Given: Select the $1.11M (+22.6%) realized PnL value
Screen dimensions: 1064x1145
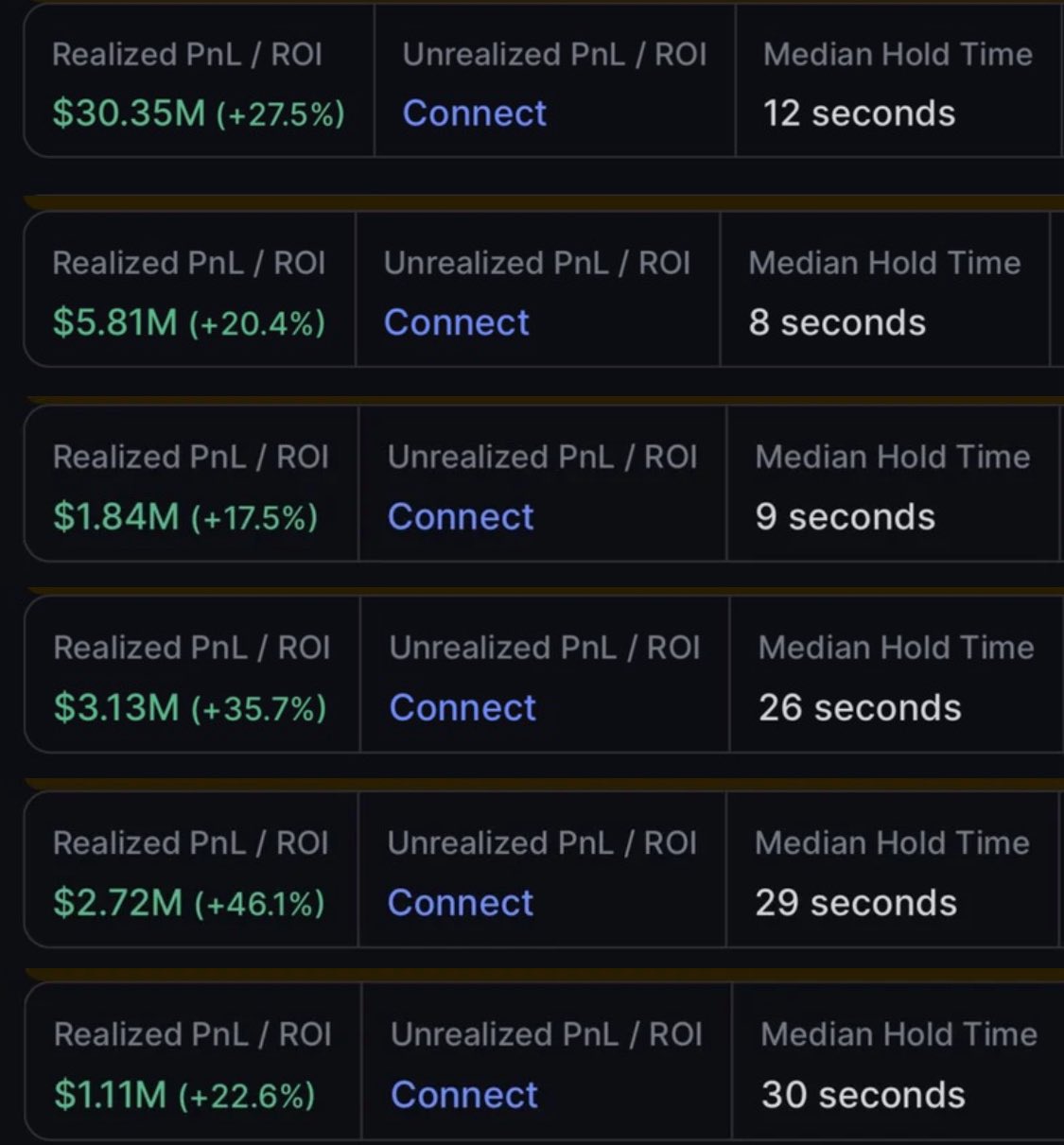Looking at the screenshot, I should (184, 1095).
